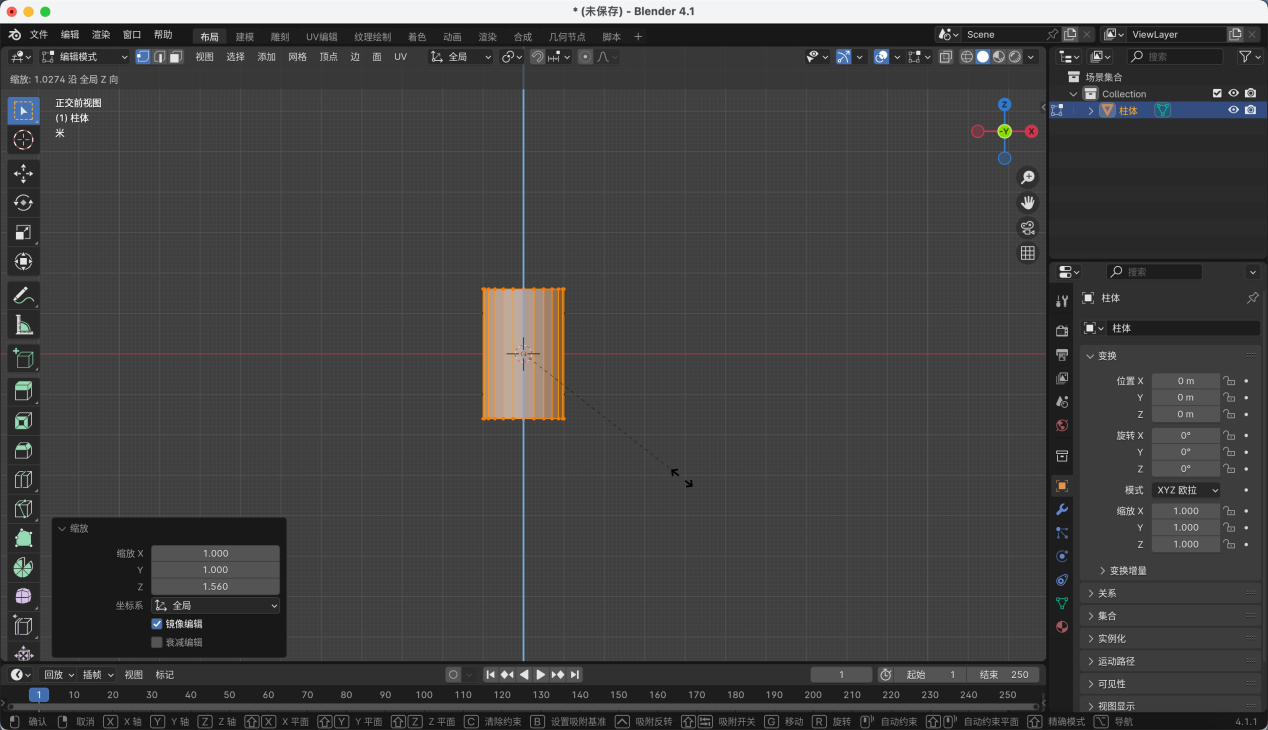Open the Modifiers wrench tab in properties

(x=1062, y=509)
